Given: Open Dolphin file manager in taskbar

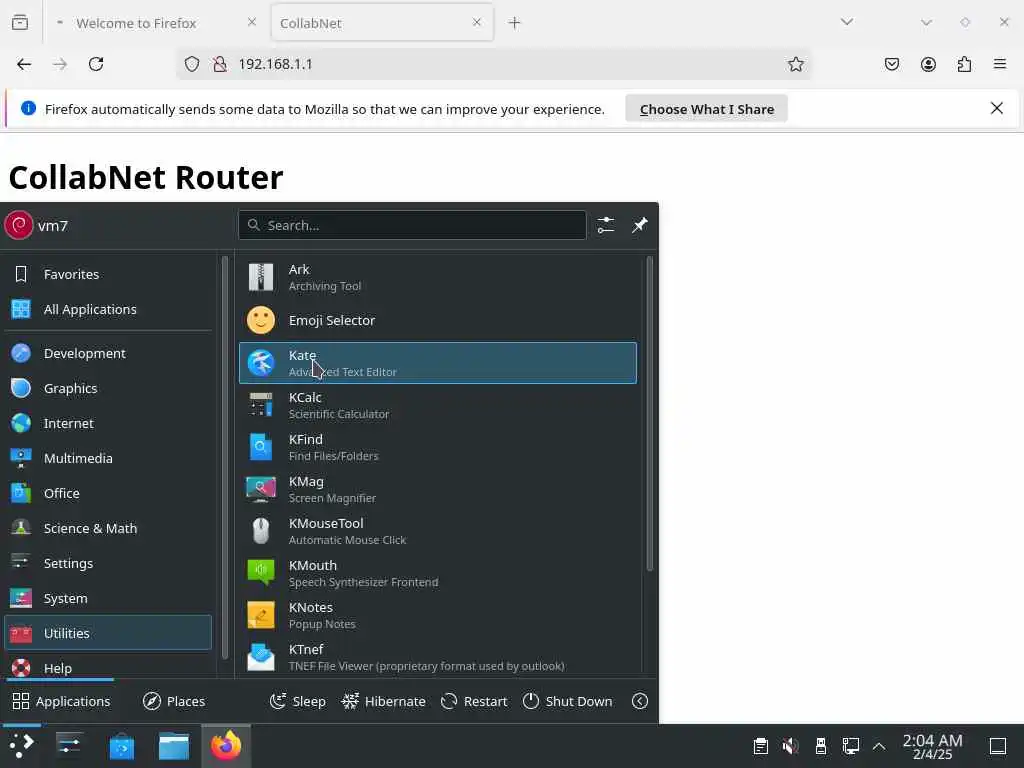Looking at the screenshot, I should pos(174,746).
